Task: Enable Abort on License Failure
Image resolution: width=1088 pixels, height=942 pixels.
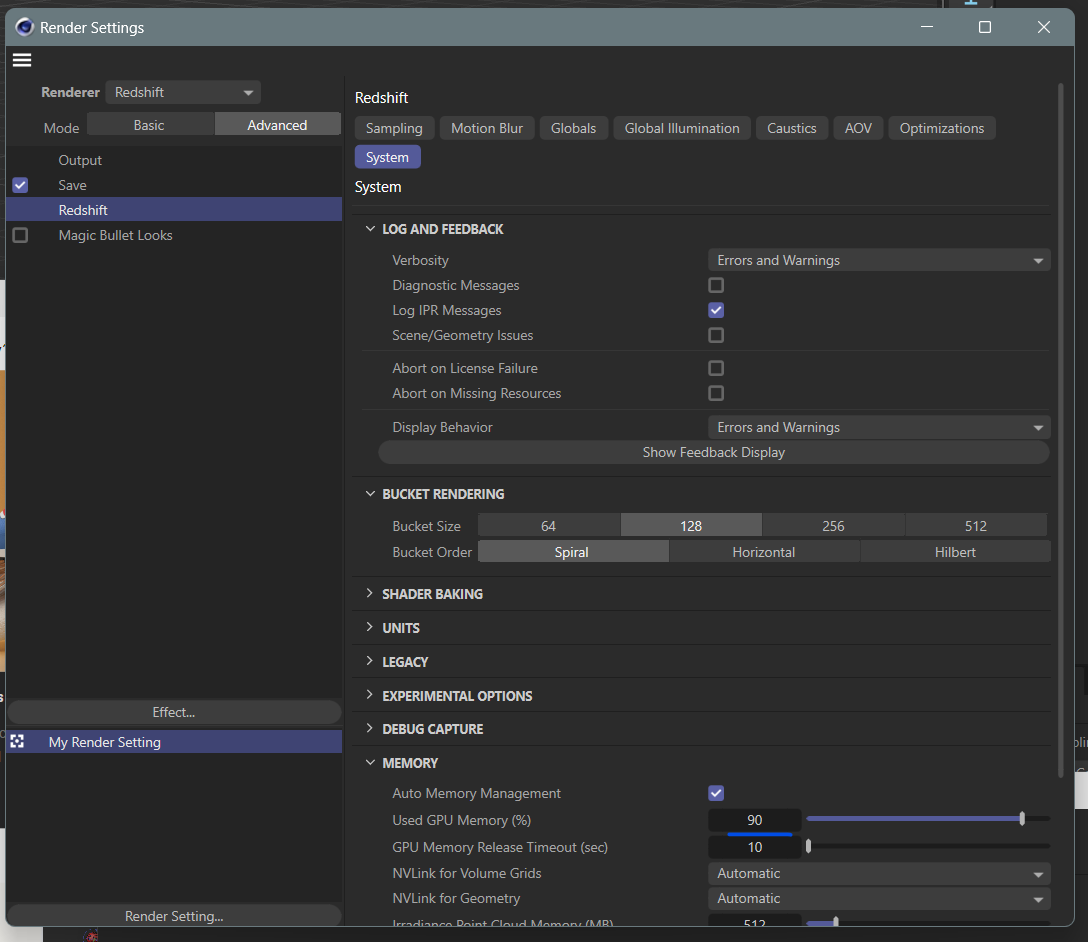Action: click(716, 368)
